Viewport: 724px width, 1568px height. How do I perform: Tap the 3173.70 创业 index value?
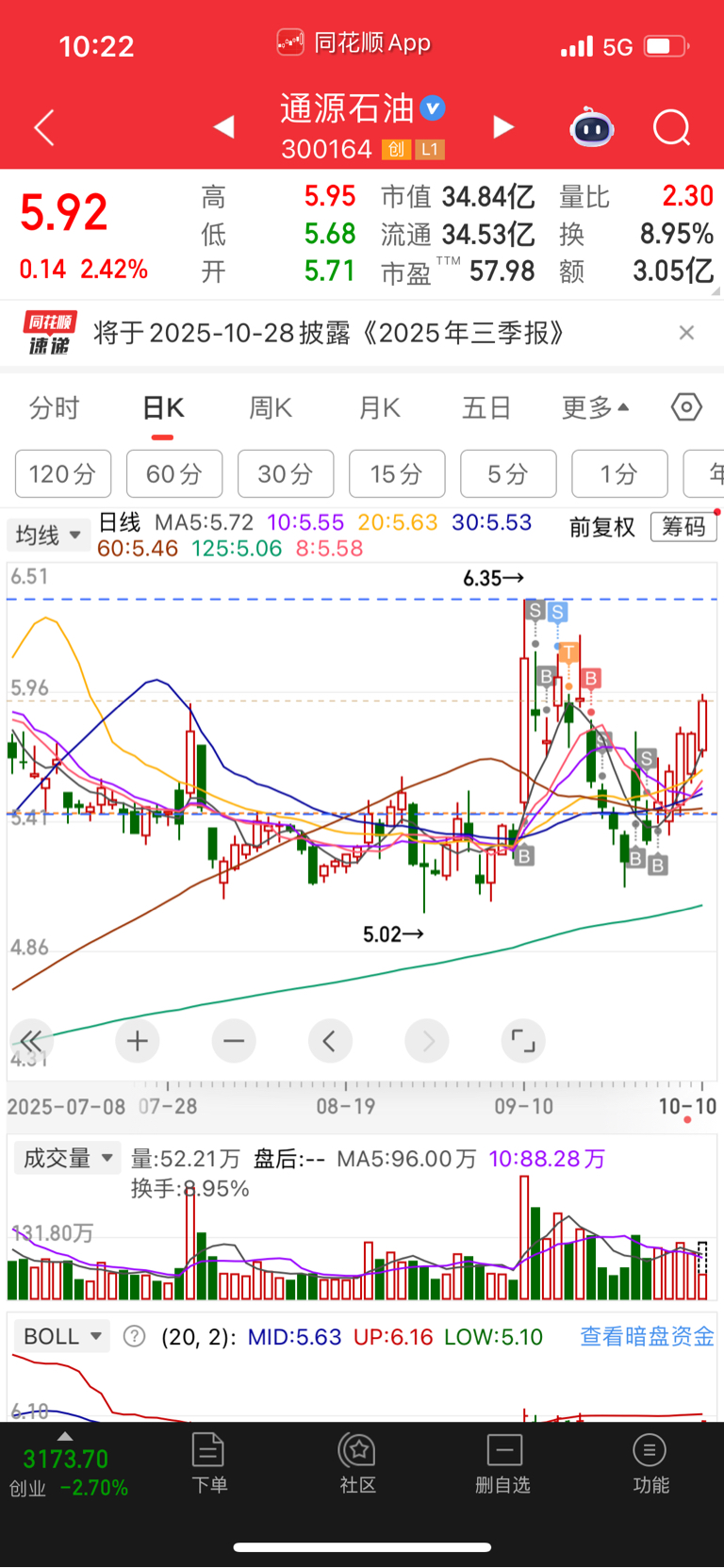[66, 1460]
